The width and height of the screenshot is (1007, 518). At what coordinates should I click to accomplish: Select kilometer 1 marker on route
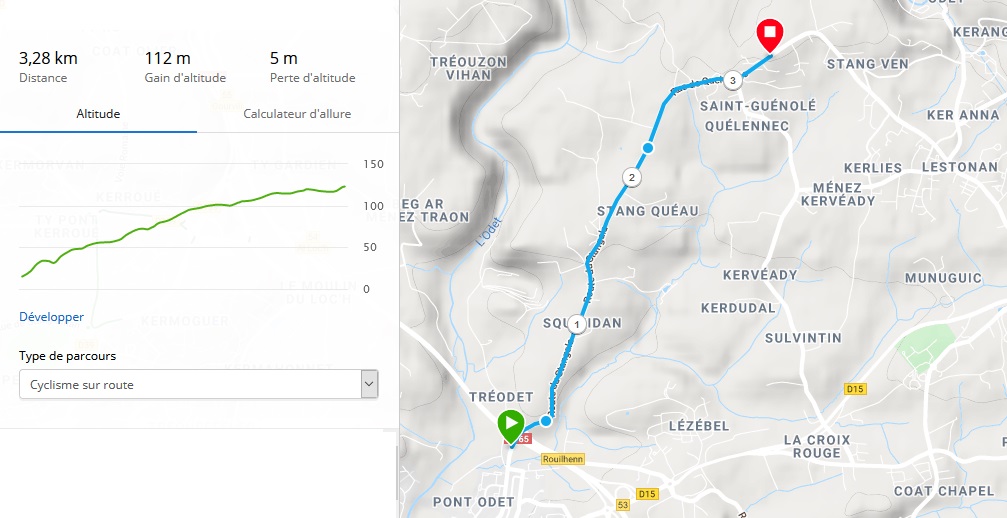pos(577,324)
